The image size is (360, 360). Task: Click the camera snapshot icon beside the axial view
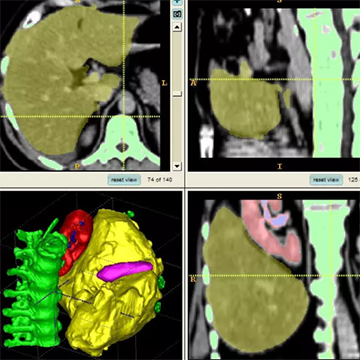click(177, 14)
